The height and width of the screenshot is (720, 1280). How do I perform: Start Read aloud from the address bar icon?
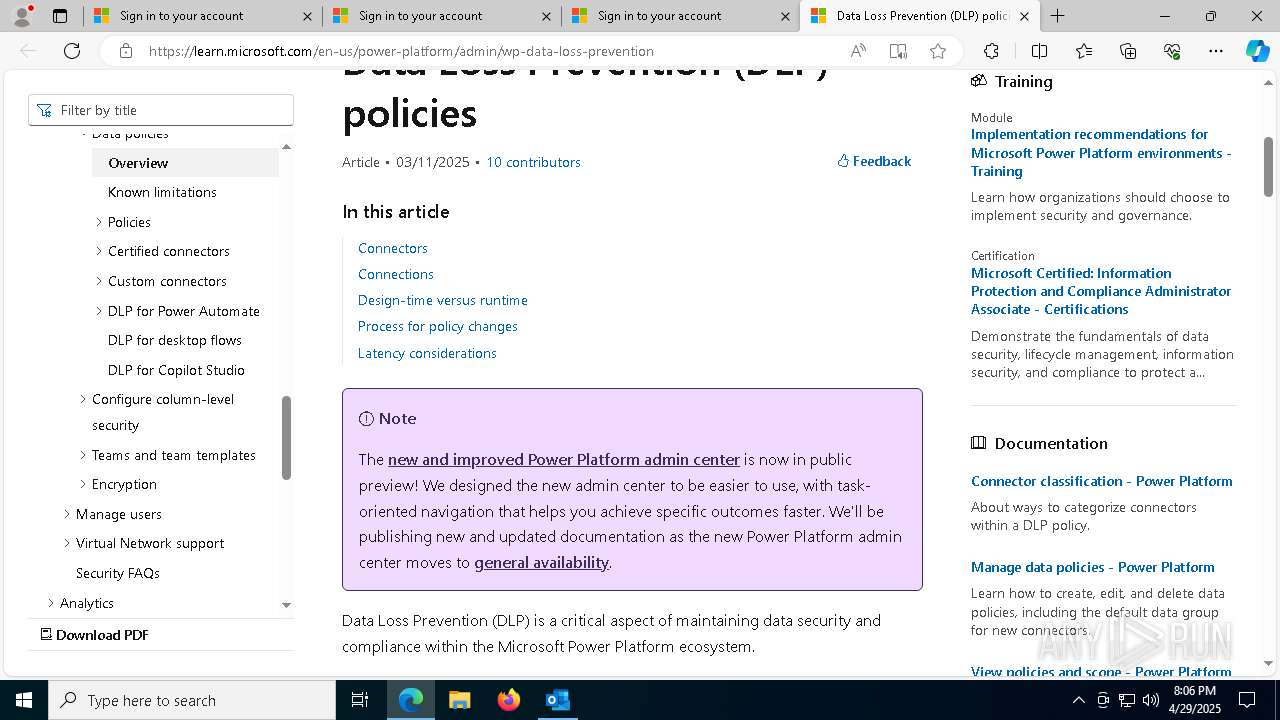858,51
